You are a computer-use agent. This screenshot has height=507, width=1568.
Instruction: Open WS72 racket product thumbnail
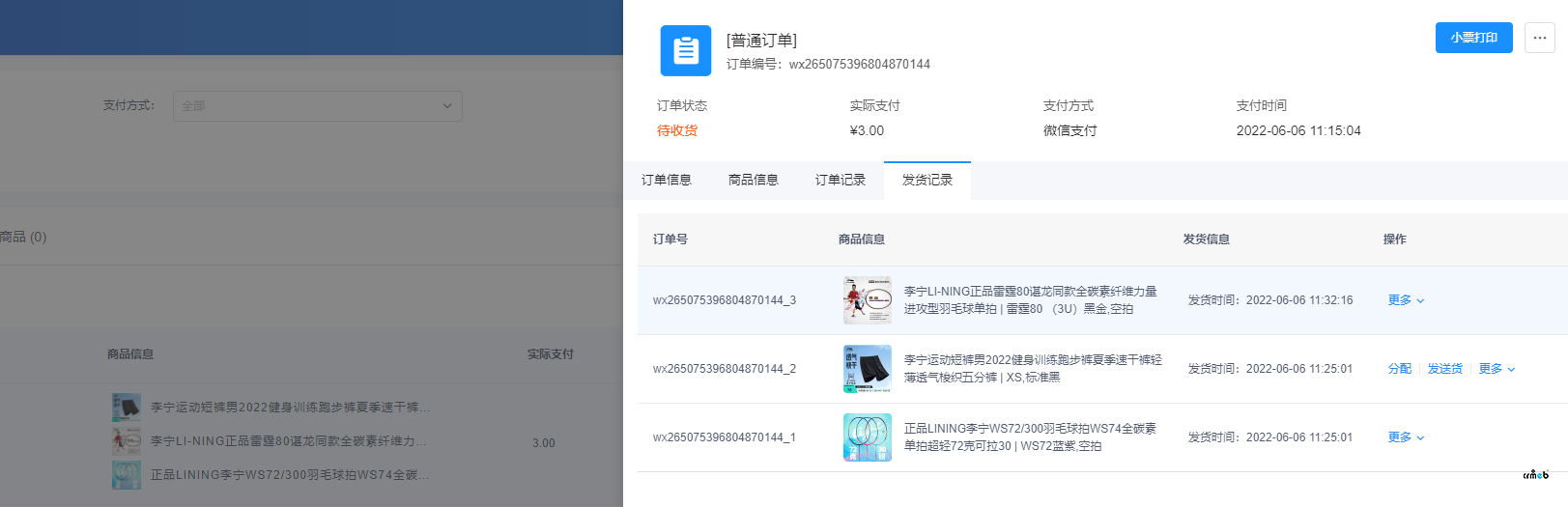coord(868,437)
